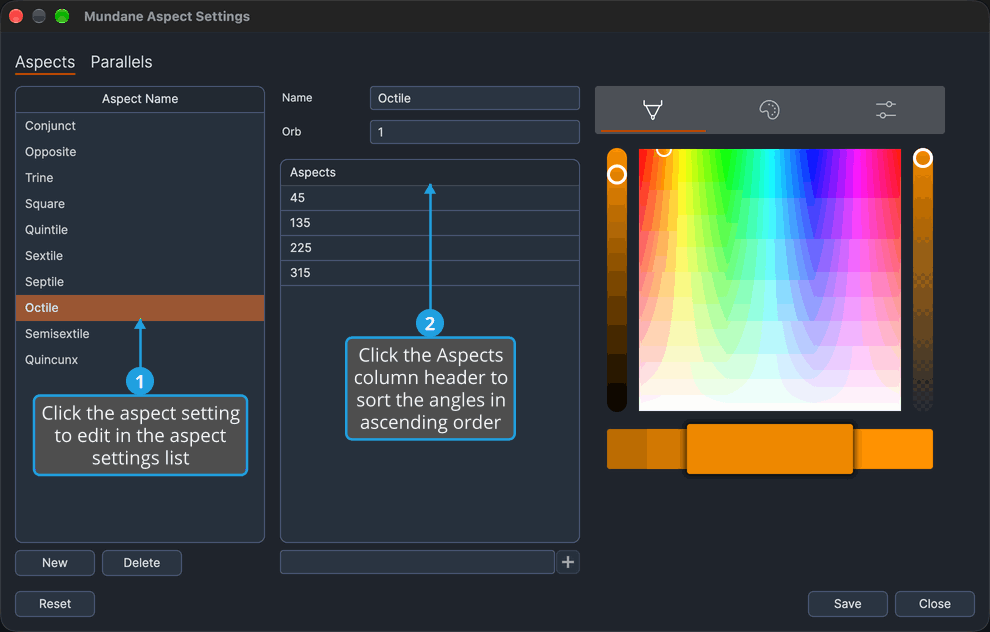Select the Aspects tab
The height and width of the screenshot is (632, 990).
tap(45, 62)
